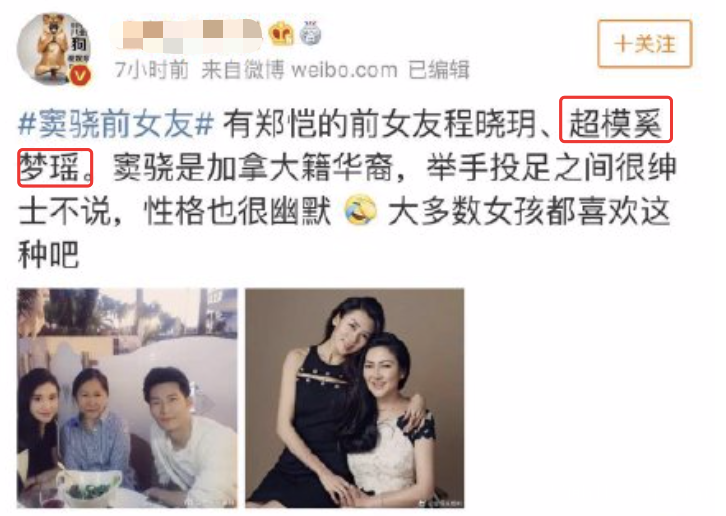Click the laughing-crying emoji in post
This screenshot has width=726, height=516.
(x=360, y=211)
